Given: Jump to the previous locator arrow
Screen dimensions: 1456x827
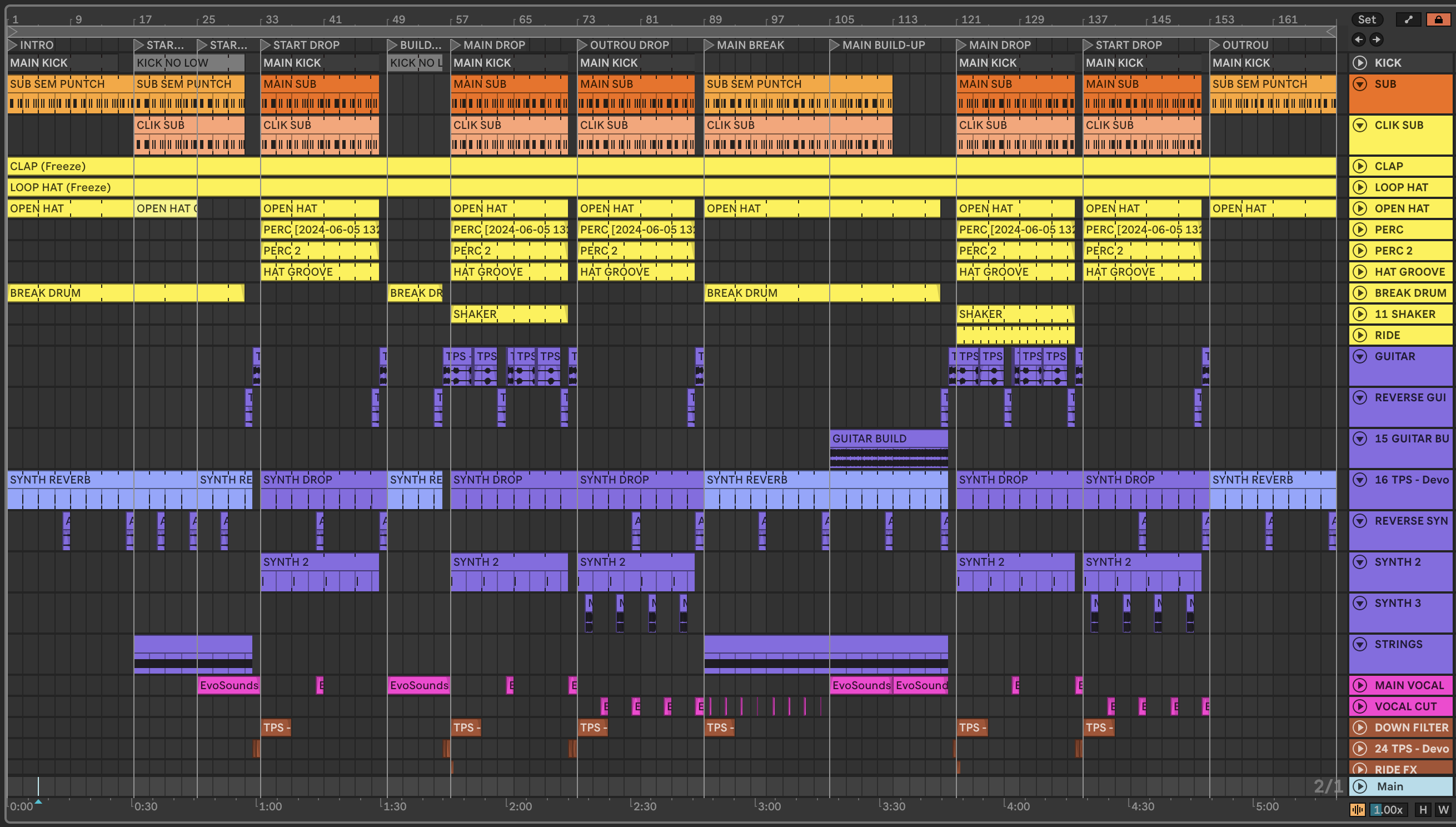Looking at the screenshot, I should [1358, 39].
